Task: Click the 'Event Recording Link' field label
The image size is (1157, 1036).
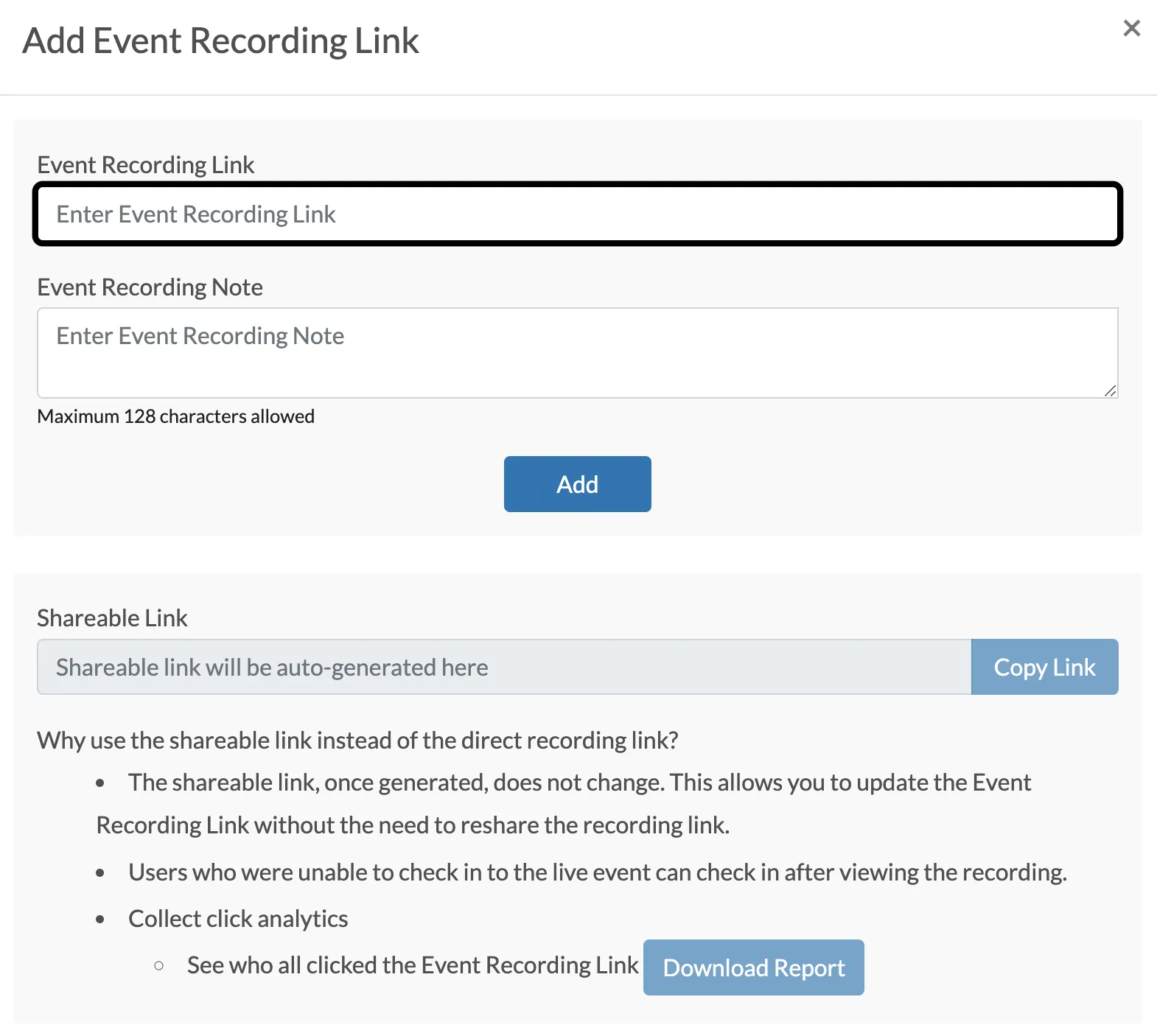Action: [146, 165]
